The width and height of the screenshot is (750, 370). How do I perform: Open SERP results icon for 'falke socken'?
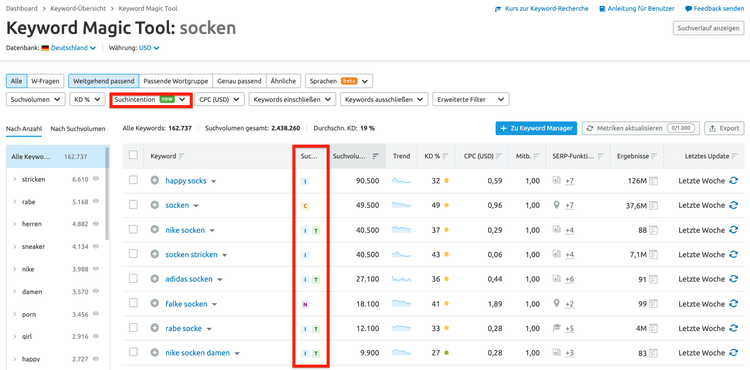(653, 304)
